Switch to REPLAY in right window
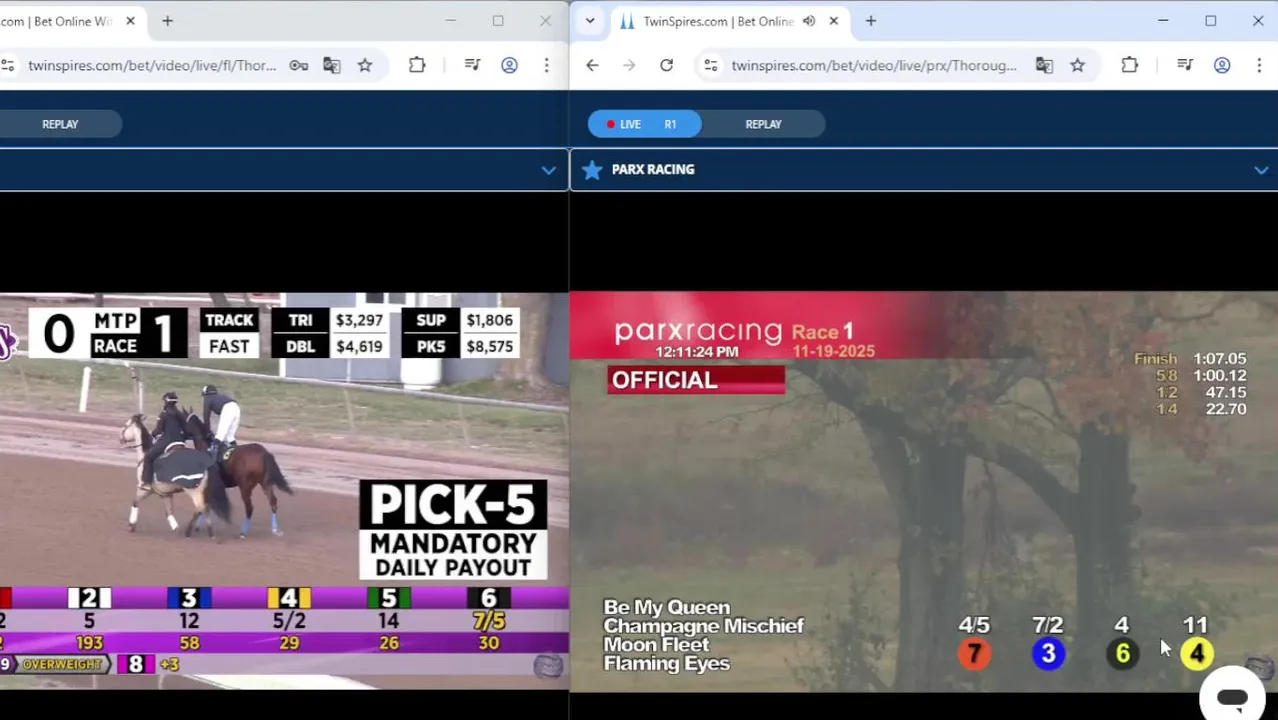 (x=763, y=124)
